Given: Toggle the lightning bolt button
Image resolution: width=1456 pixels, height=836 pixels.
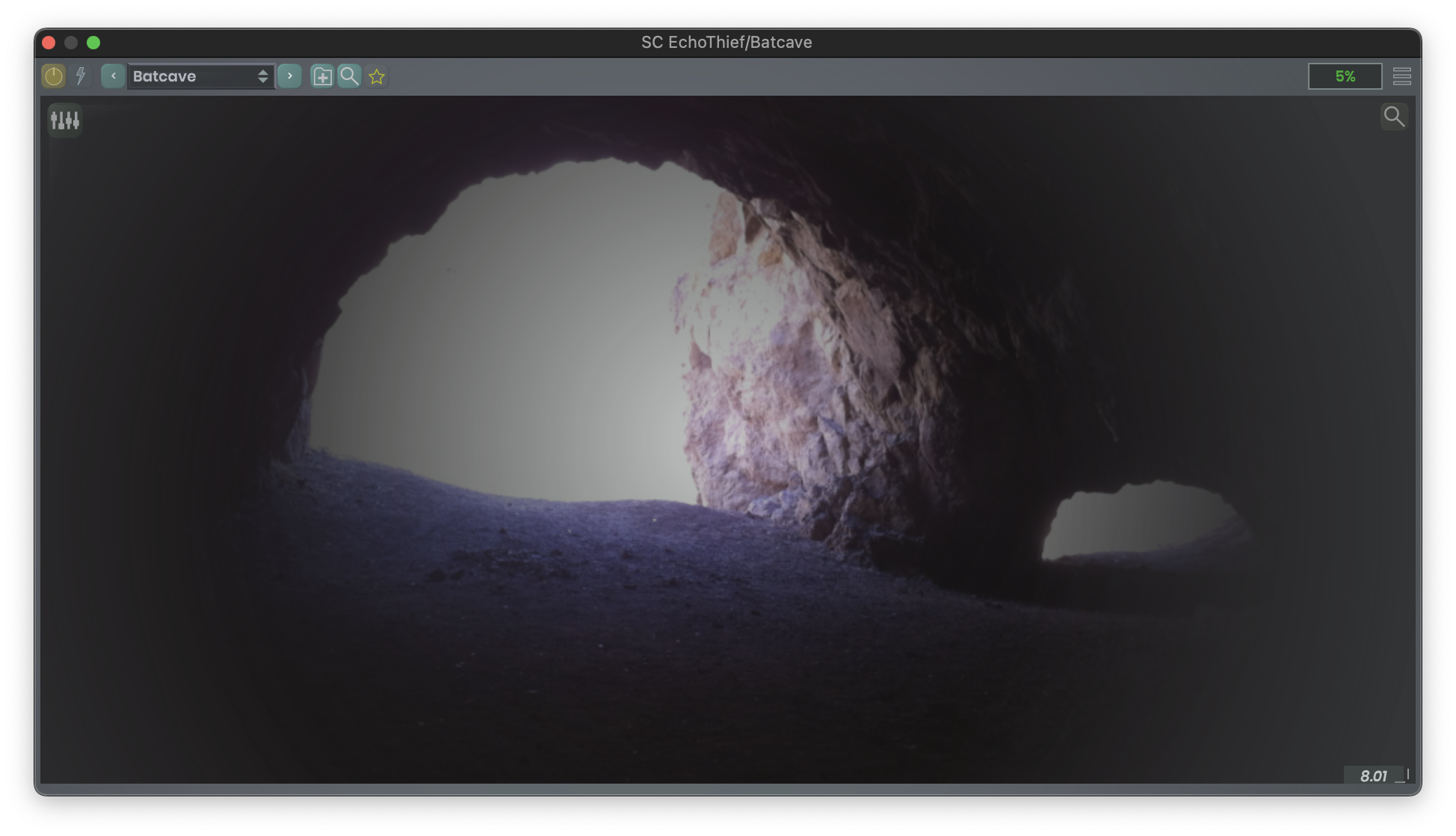Looking at the screenshot, I should 81,76.
